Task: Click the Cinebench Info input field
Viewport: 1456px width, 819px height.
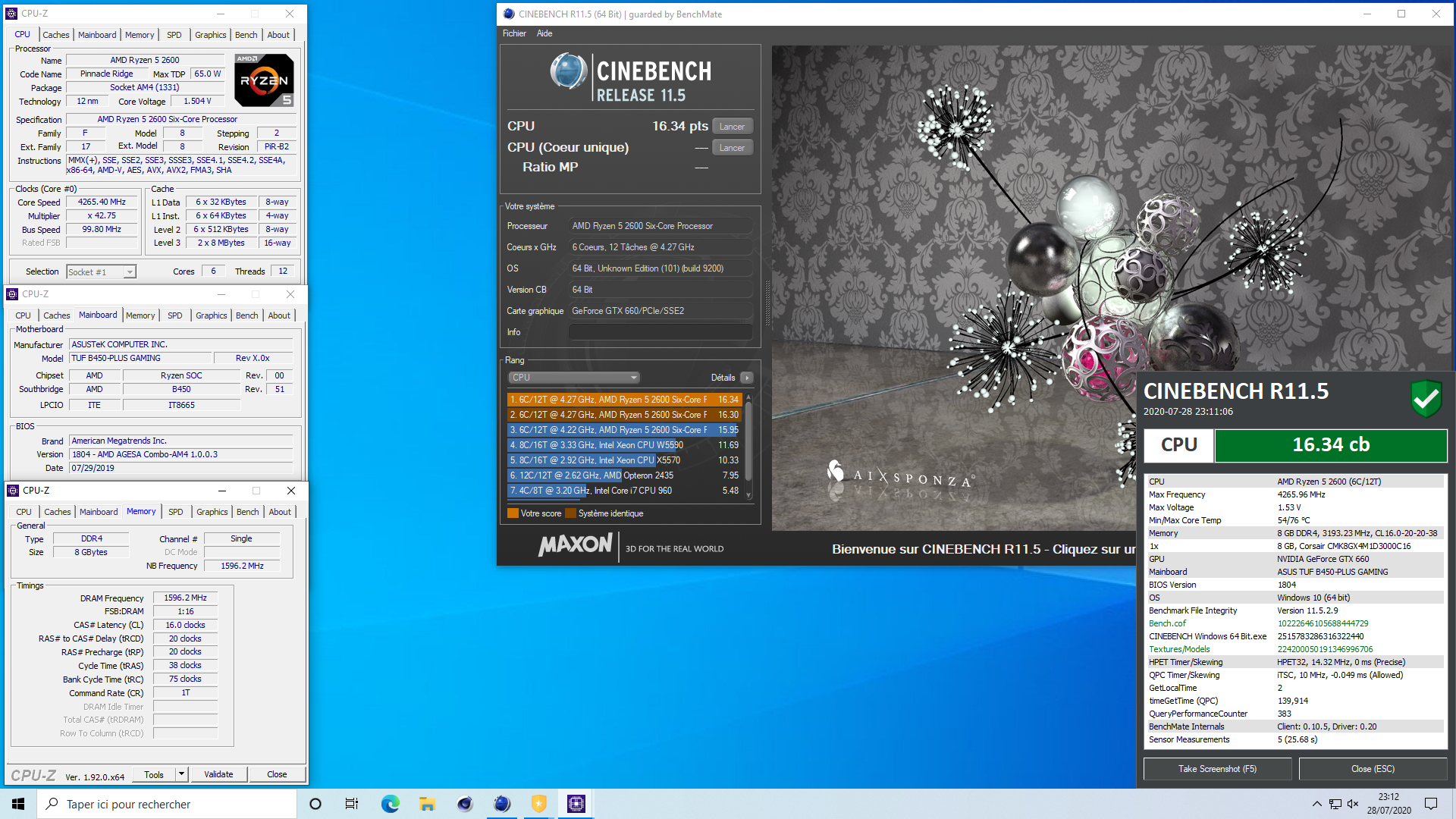Action: pos(661,332)
